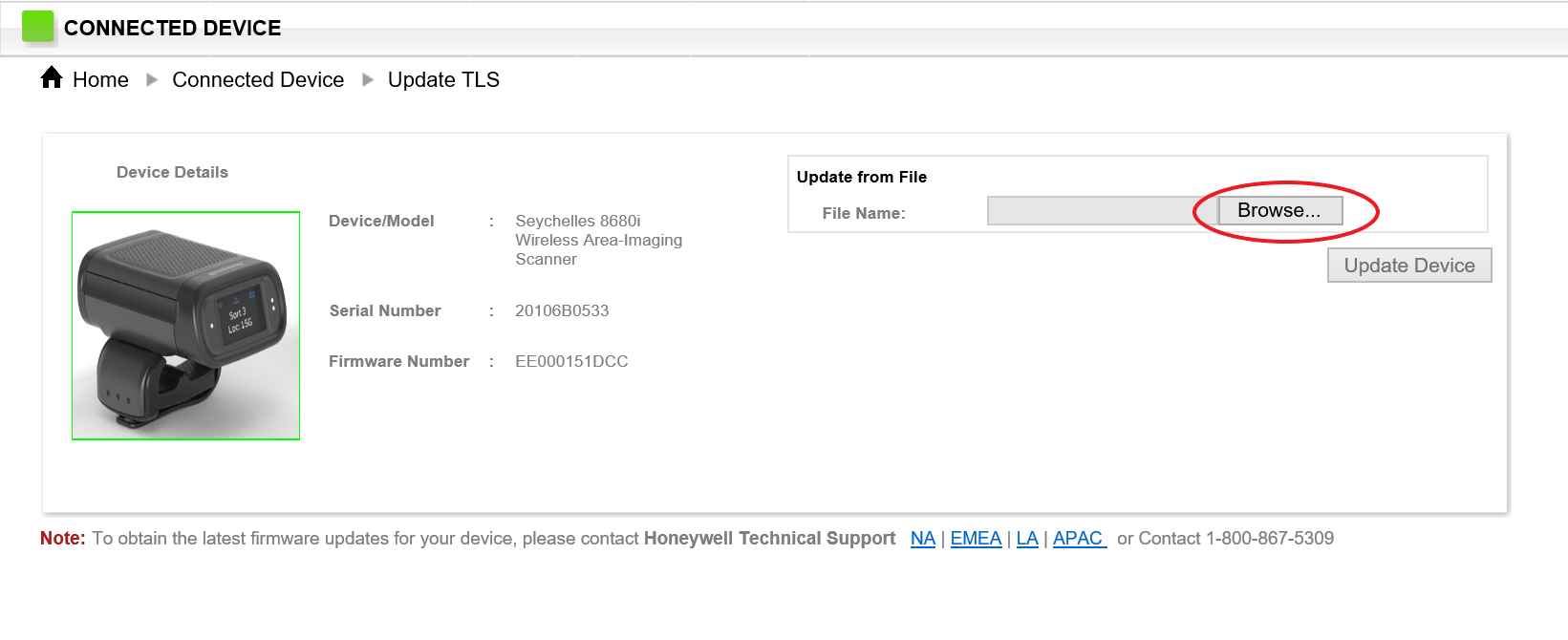Go to Home breadcrumb link
This screenshot has height=640, width=1568.
(x=100, y=80)
